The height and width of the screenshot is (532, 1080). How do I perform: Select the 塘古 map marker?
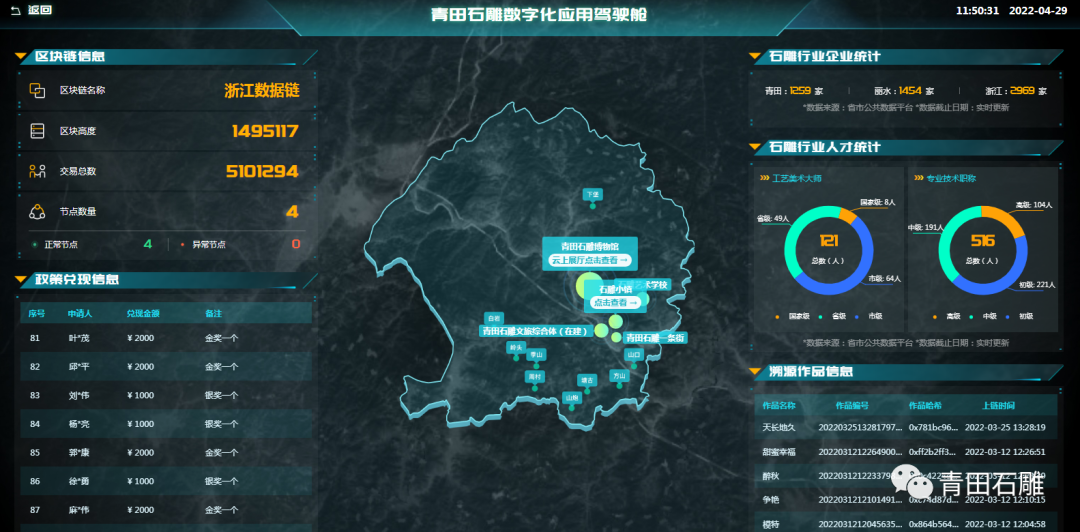[587, 382]
